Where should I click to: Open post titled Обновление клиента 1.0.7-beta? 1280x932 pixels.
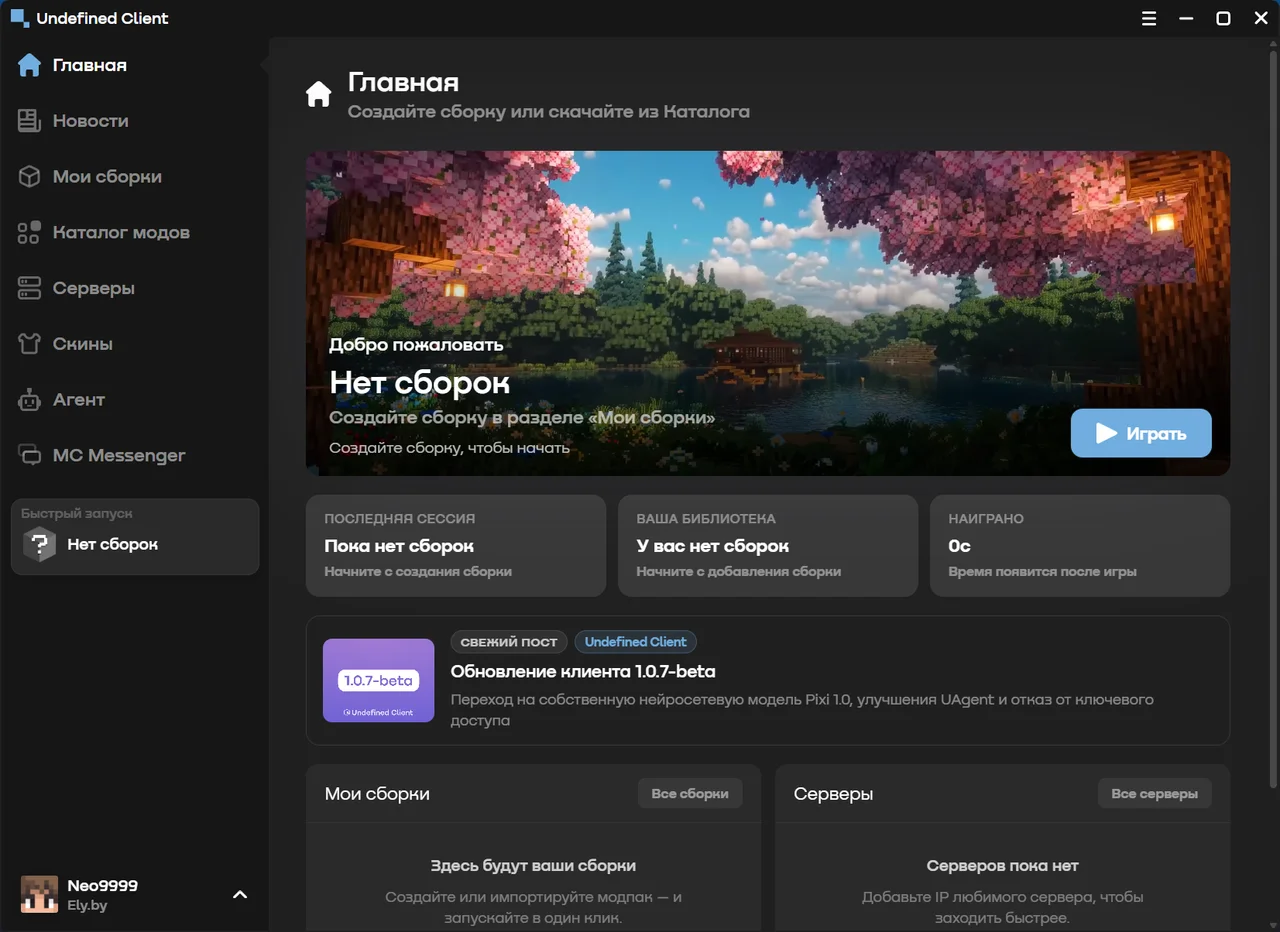click(583, 671)
